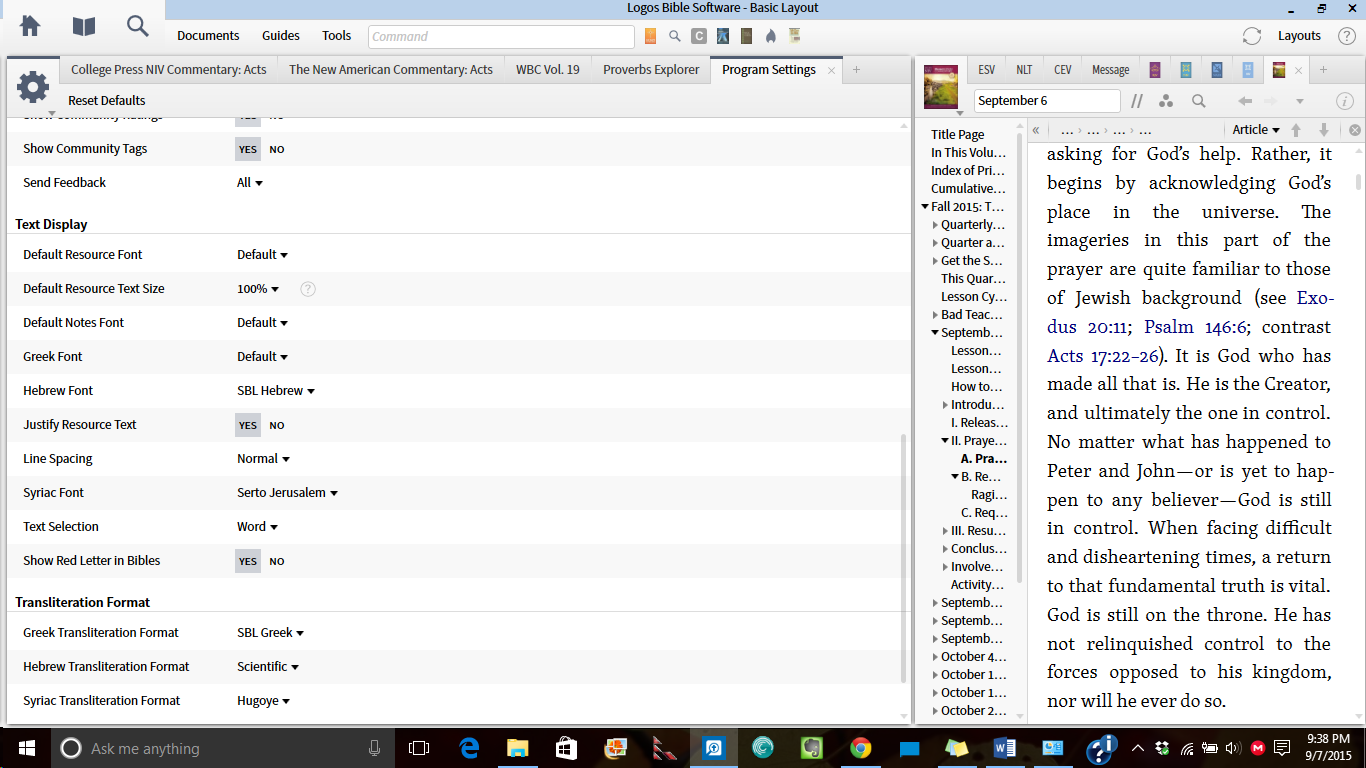Open the Syriac Font Serto Jerusalem dropdown
This screenshot has width=1366, height=768.
click(x=288, y=493)
